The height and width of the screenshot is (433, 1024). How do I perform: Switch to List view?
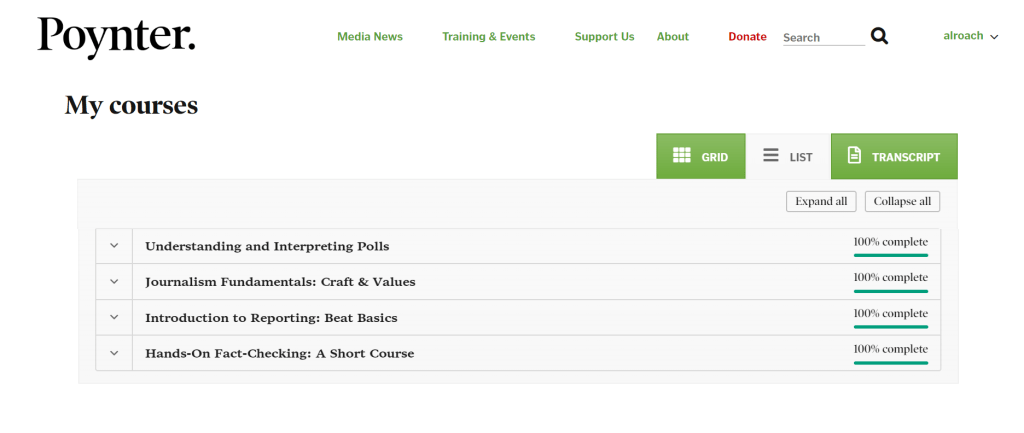tap(788, 157)
